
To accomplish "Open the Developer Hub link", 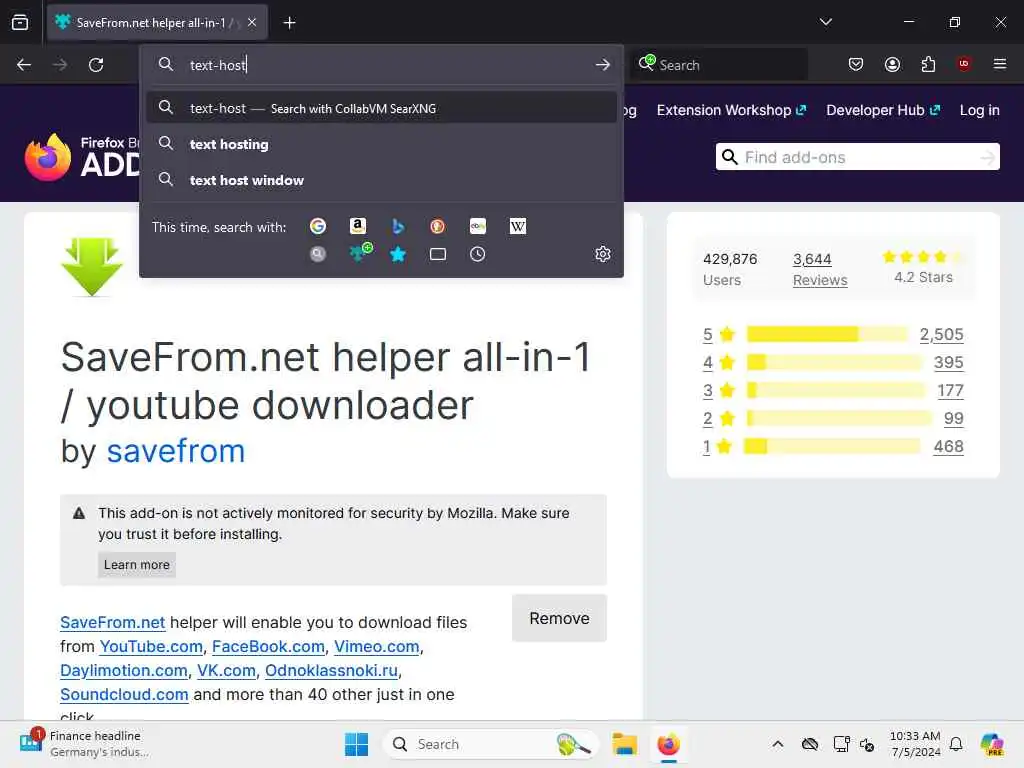I will point(883,110).
